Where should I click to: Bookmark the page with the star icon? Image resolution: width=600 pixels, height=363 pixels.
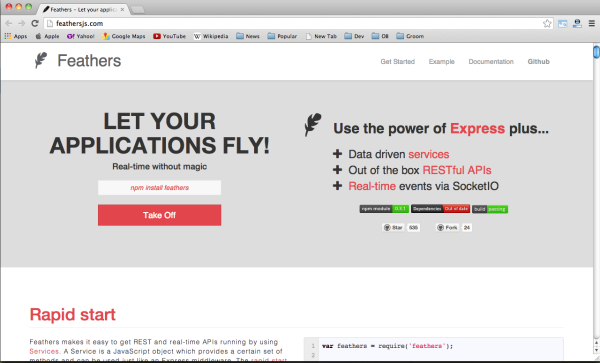[547, 23]
